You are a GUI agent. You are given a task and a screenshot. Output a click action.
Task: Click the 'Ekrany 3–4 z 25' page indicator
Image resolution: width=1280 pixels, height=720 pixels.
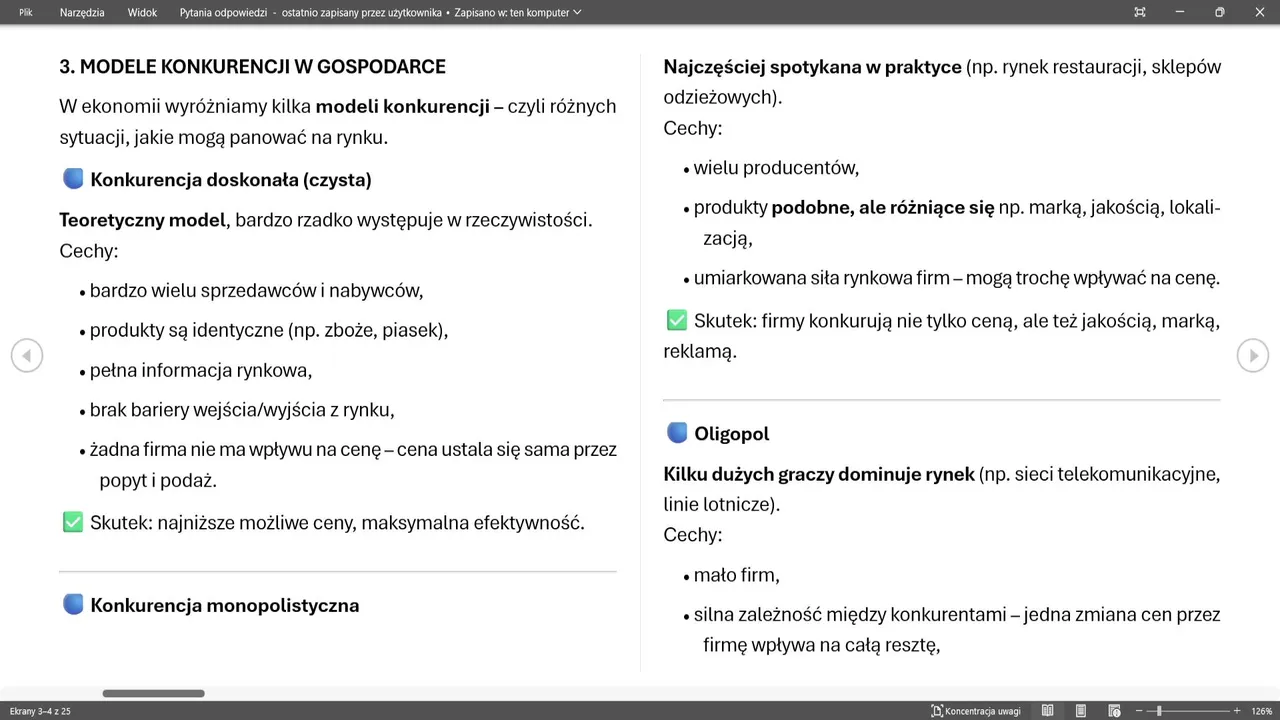point(40,711)
